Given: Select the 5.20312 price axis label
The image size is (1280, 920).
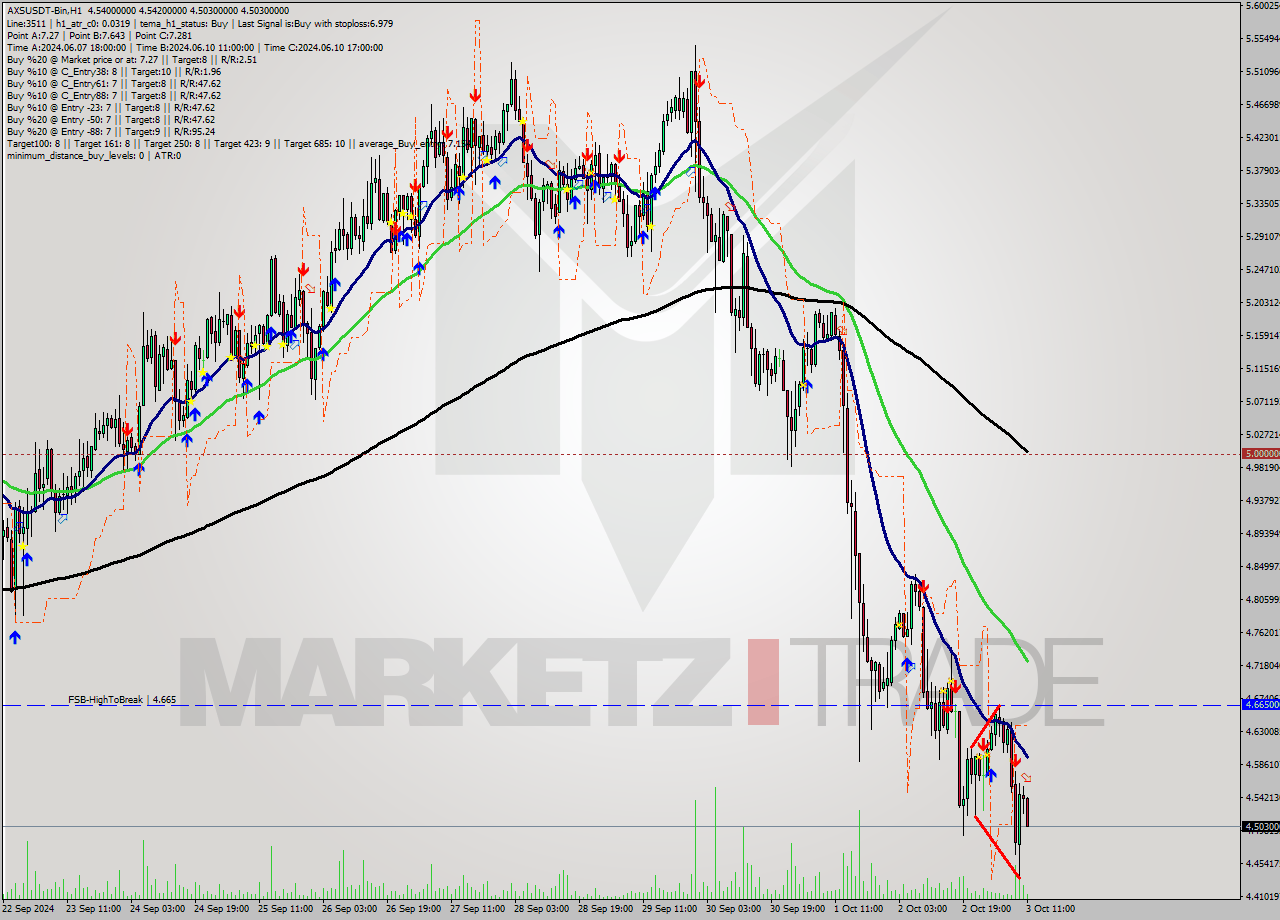Looking at the screenshot, I should (1262, 303).
